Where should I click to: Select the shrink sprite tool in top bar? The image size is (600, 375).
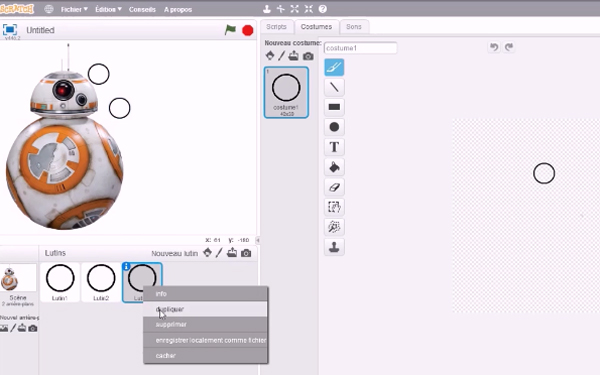tap(308, 9)
